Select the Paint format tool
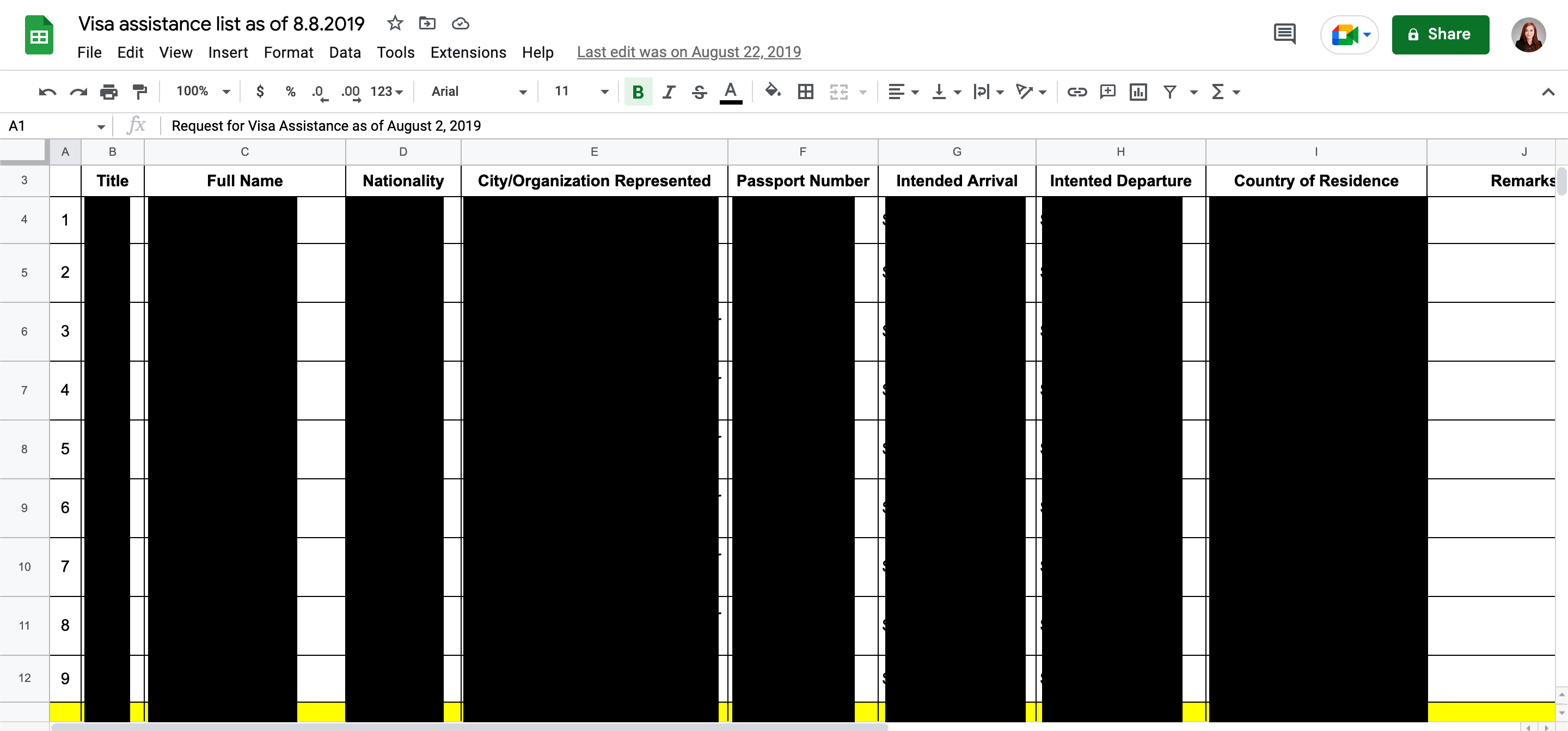 coord(139,92)
